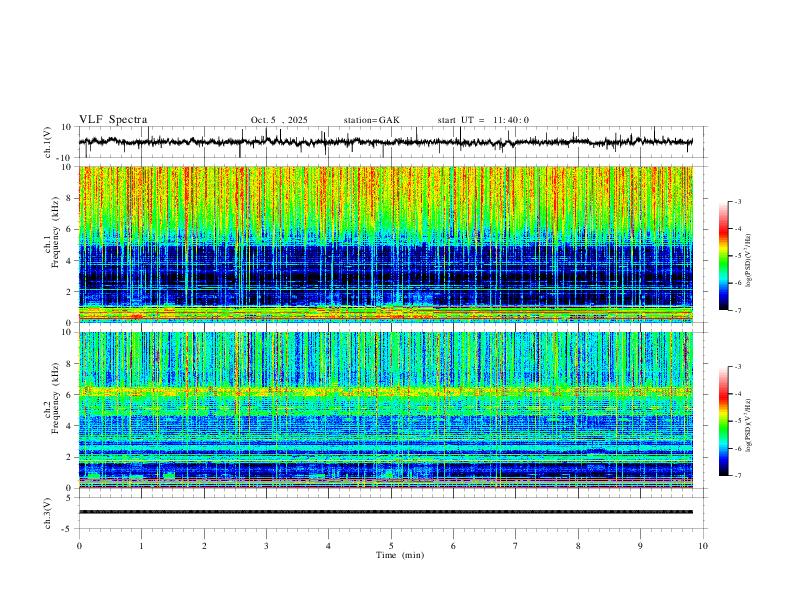Select the ch.1 "Frequency (kHz)" axis label
This screenshot has width=792, height=612.
click(x=55, y=232)
